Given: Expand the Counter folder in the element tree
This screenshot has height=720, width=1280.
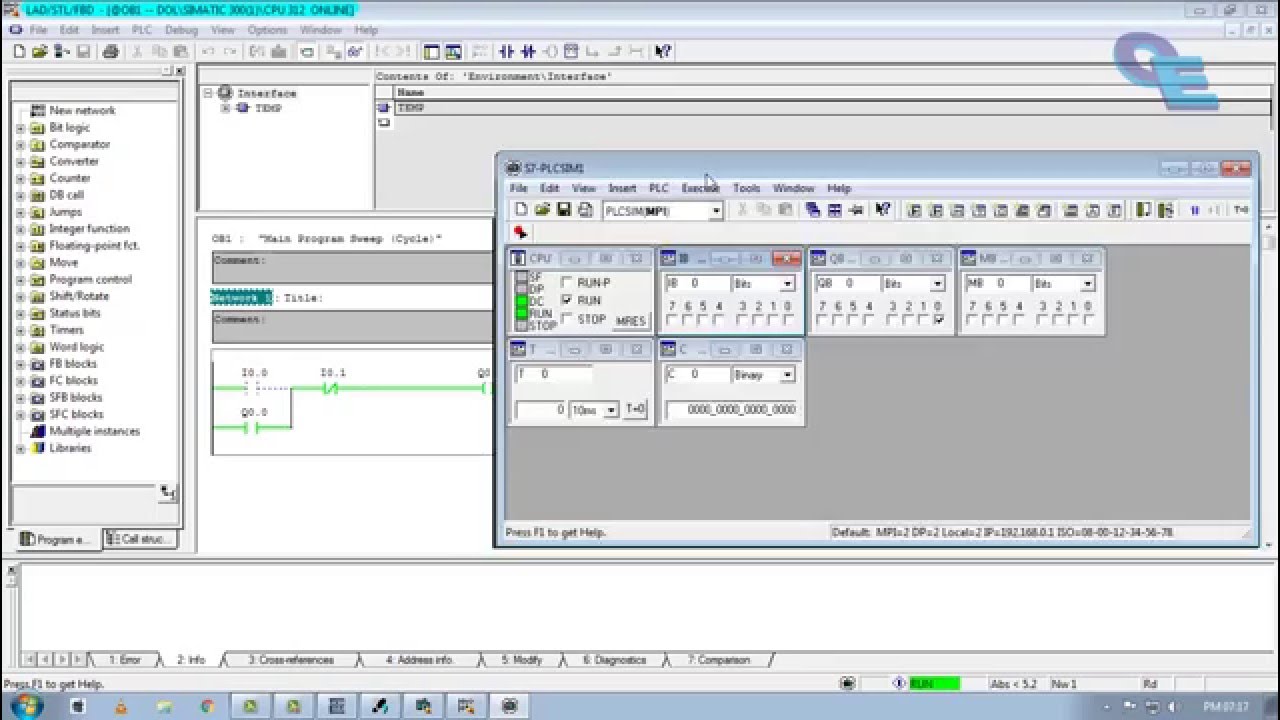Looking at the screenshot, I should pos(20,178).
